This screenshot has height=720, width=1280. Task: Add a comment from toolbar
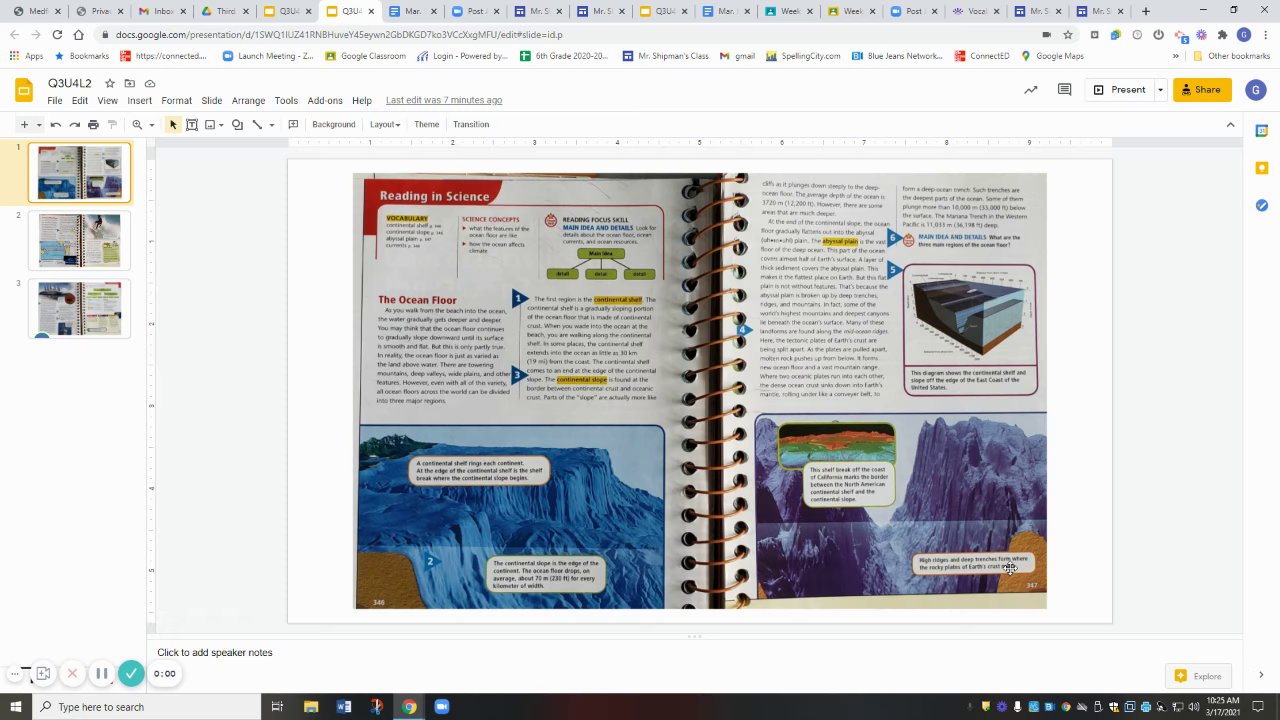point(293,125)
